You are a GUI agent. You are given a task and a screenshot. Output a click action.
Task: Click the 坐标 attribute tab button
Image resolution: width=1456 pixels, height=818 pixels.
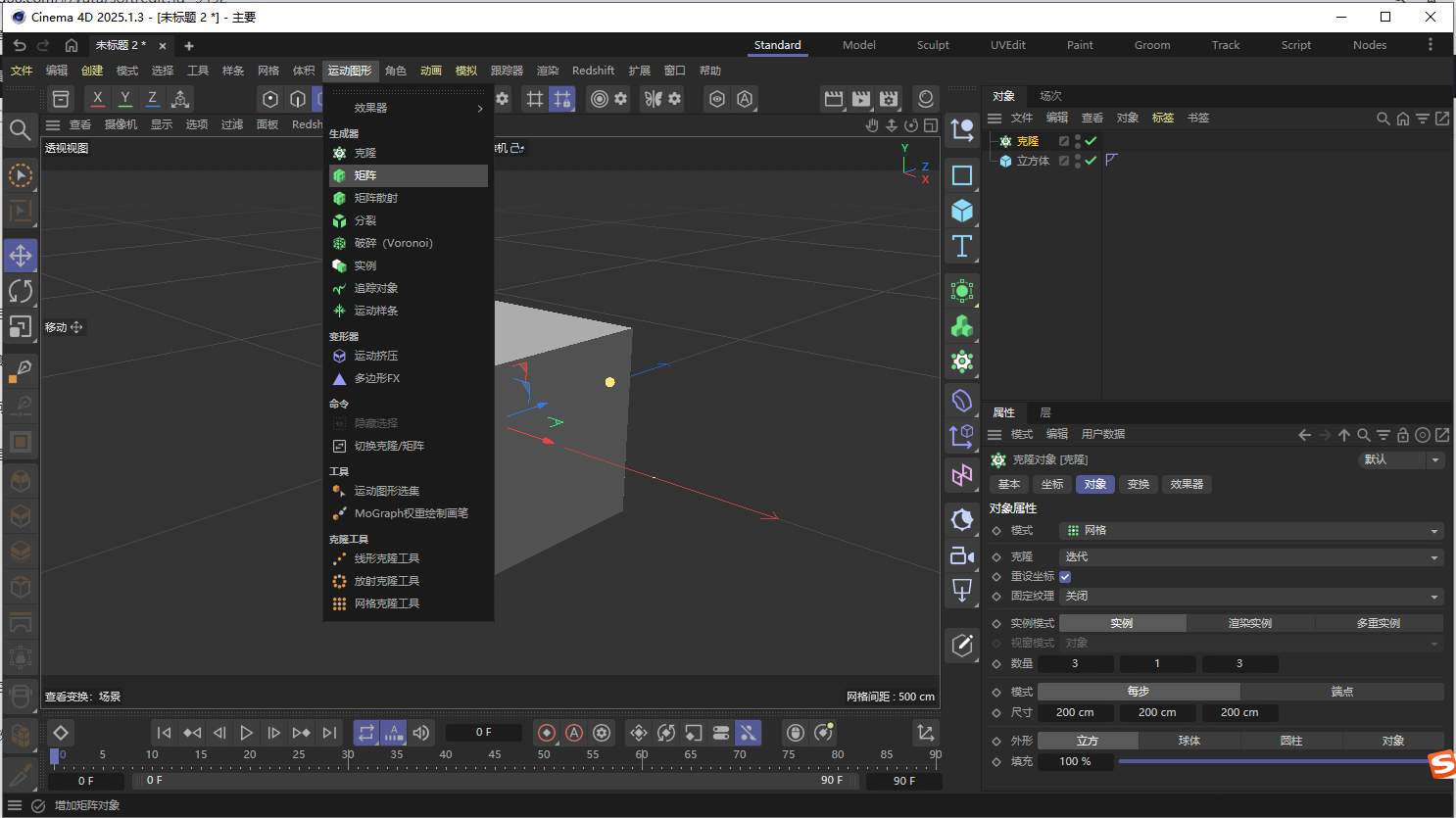1052,484
